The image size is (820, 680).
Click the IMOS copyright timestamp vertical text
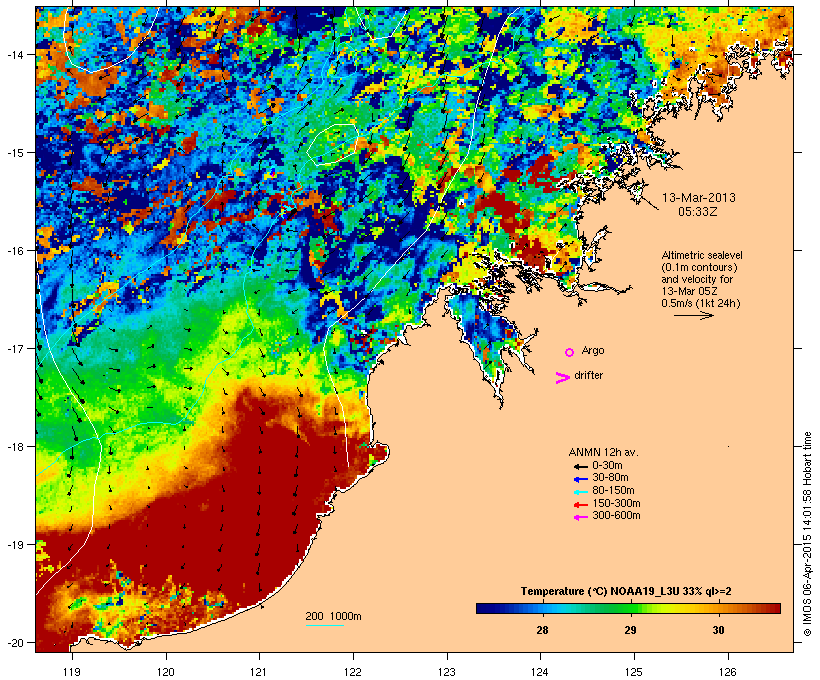[807, 534]
